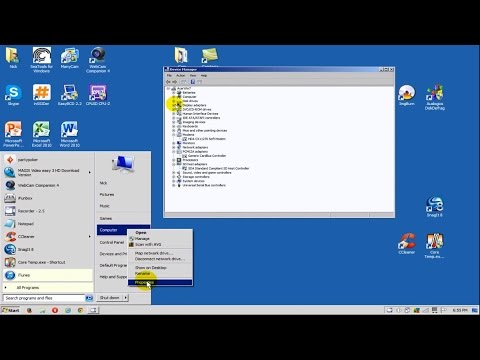Open Core Temp.exe - Shortcut in Start menu
Image resolution: width=480 pixels, height=360 pixels.
tap(48, 262)
